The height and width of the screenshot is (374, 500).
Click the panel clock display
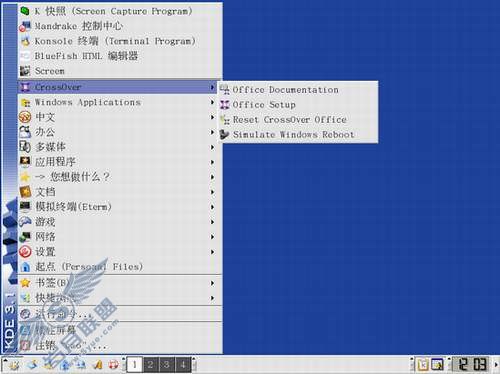(472, 364)
